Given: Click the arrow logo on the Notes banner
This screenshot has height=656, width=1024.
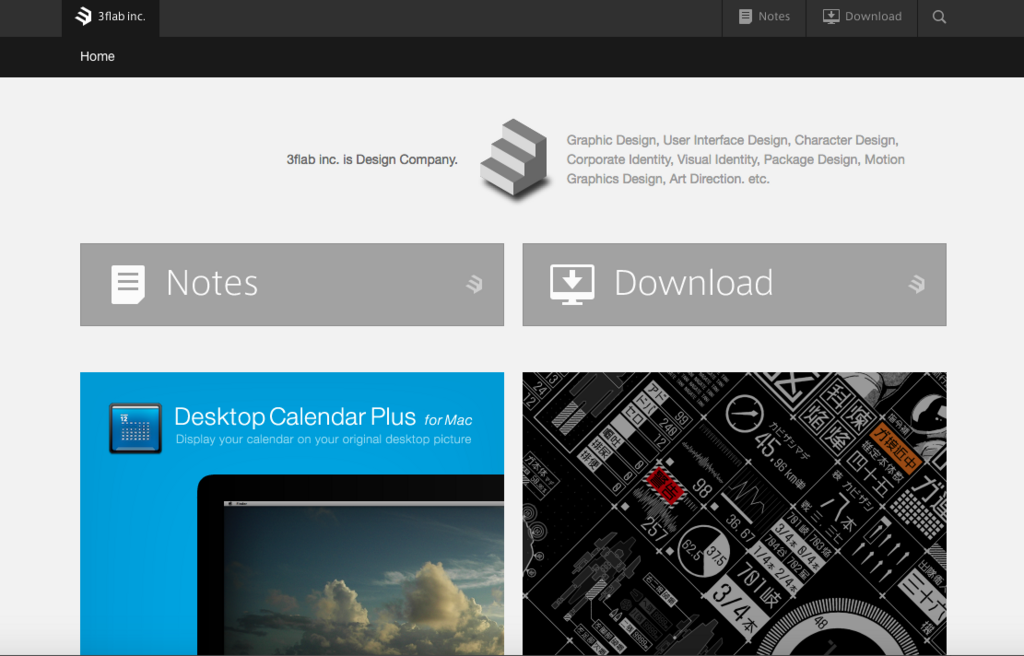Looking at the screenshot, I should 475,284.
